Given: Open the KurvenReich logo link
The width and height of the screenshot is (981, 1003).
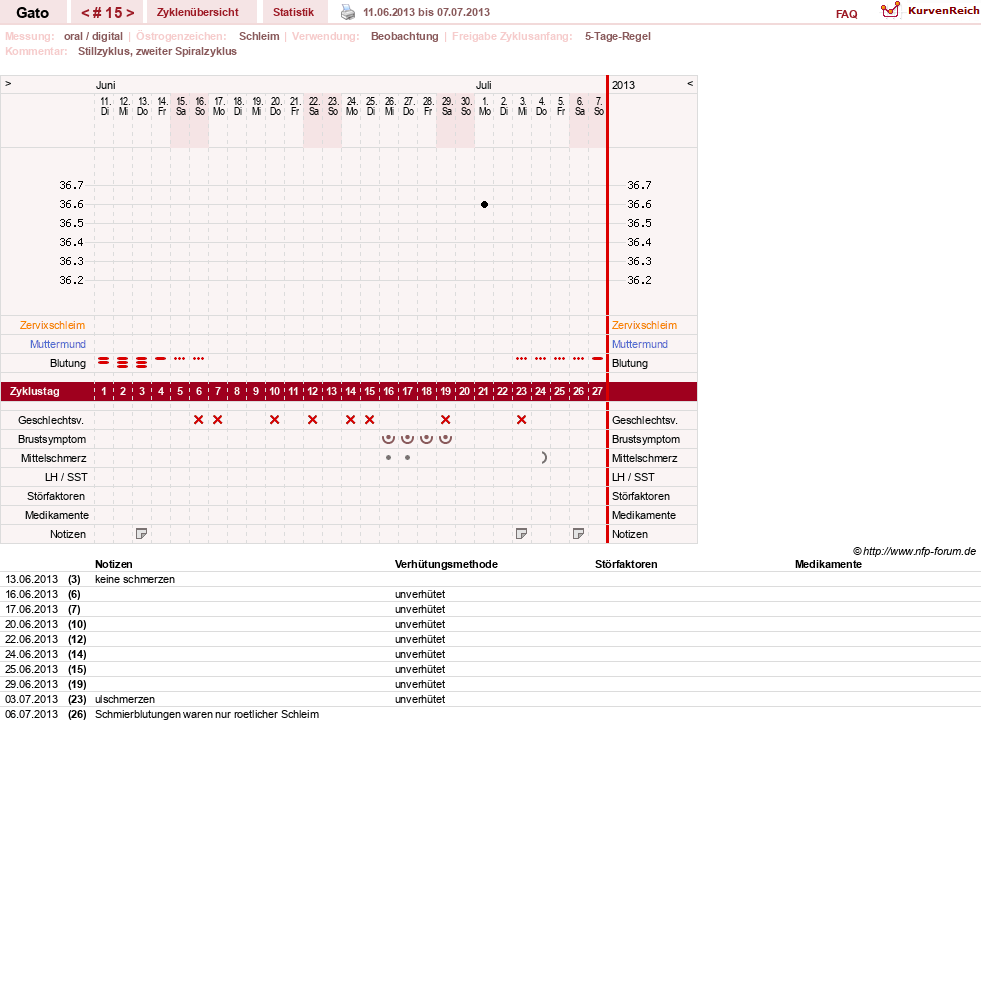Looking at the screenshot, I should tap(930, 10).
